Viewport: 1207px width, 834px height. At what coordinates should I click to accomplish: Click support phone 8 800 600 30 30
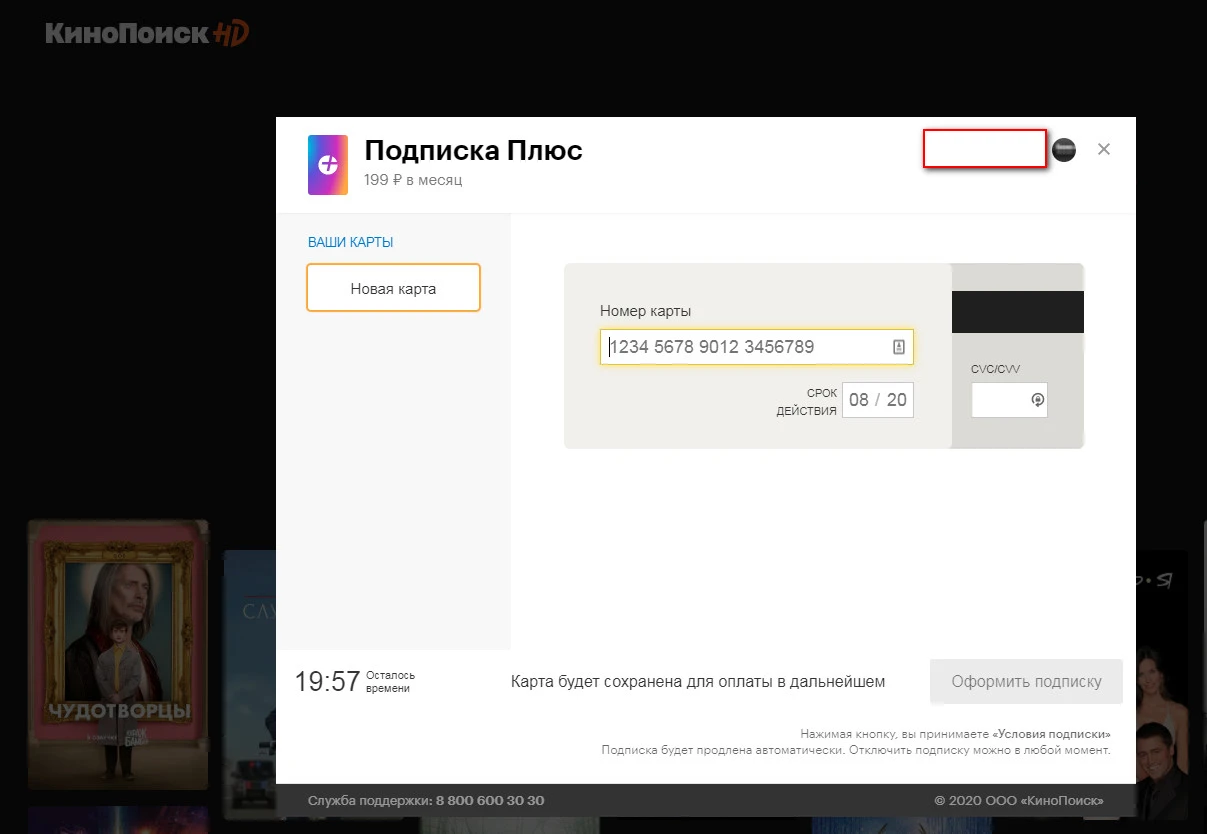click(x=490, y=801)
